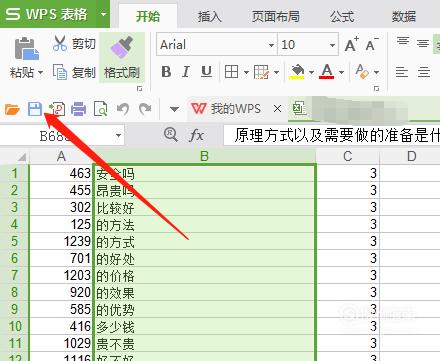Screen dimensions: 440x361
Task: Toggle Bold formatting
Action: 166,72
